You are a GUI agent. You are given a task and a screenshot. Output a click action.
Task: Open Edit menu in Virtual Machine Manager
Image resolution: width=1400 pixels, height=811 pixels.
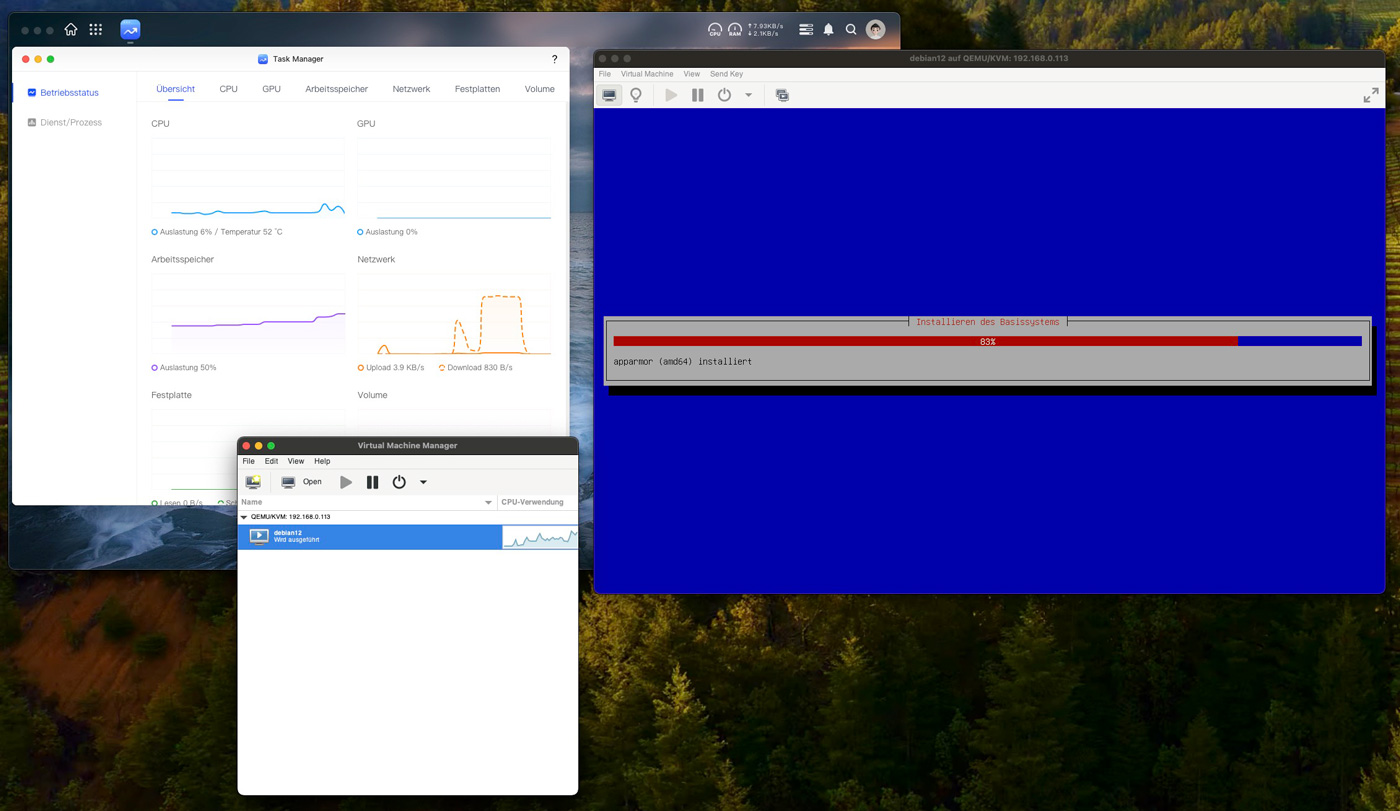271,461
